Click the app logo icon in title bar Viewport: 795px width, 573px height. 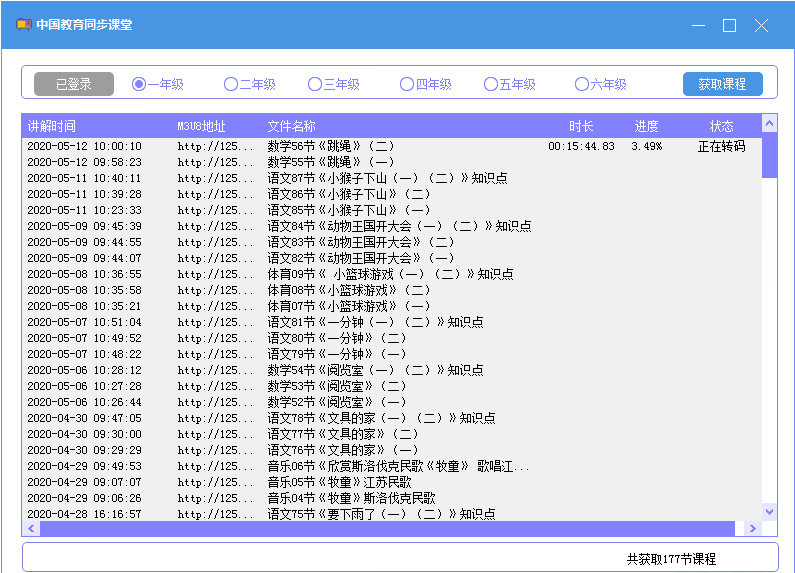tap(23, 24)
